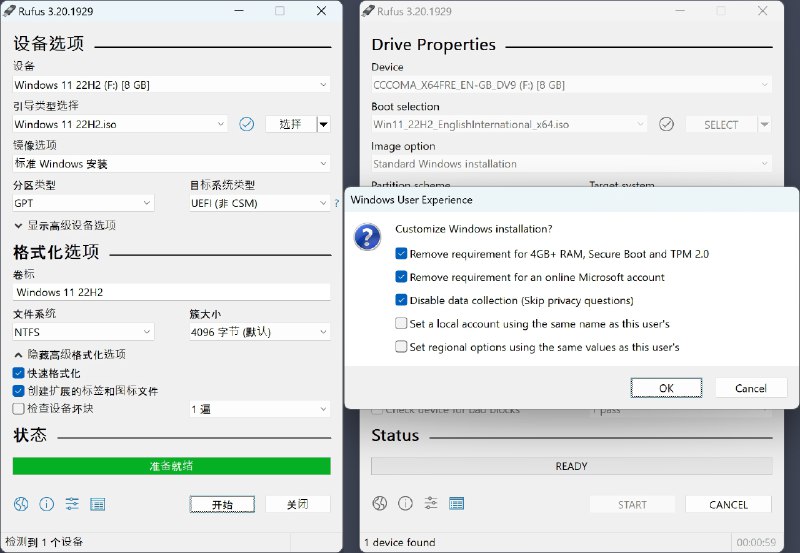This screenshot has width=800, height=553.
Task: Click the checksum checkmark icon beside Windows 11 22H2.iso
Action: pyautogui.click(x=247, y=124)
